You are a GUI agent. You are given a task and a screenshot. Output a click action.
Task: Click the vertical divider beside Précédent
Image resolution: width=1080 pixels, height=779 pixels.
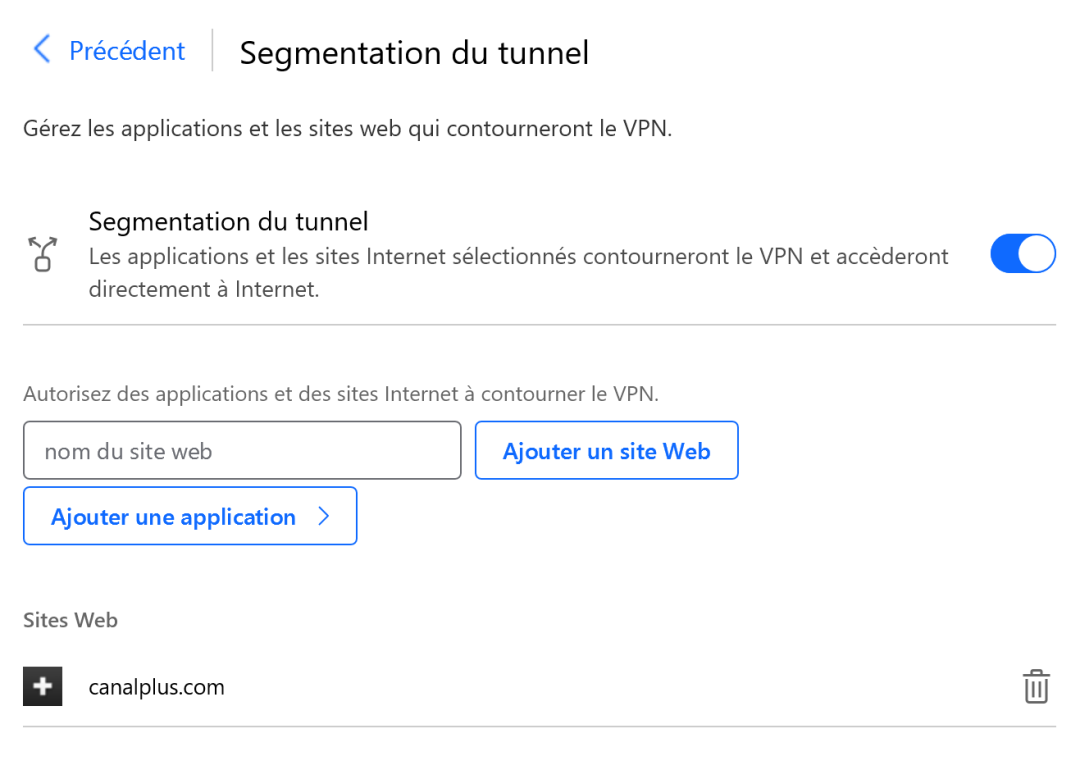[213, 50]
